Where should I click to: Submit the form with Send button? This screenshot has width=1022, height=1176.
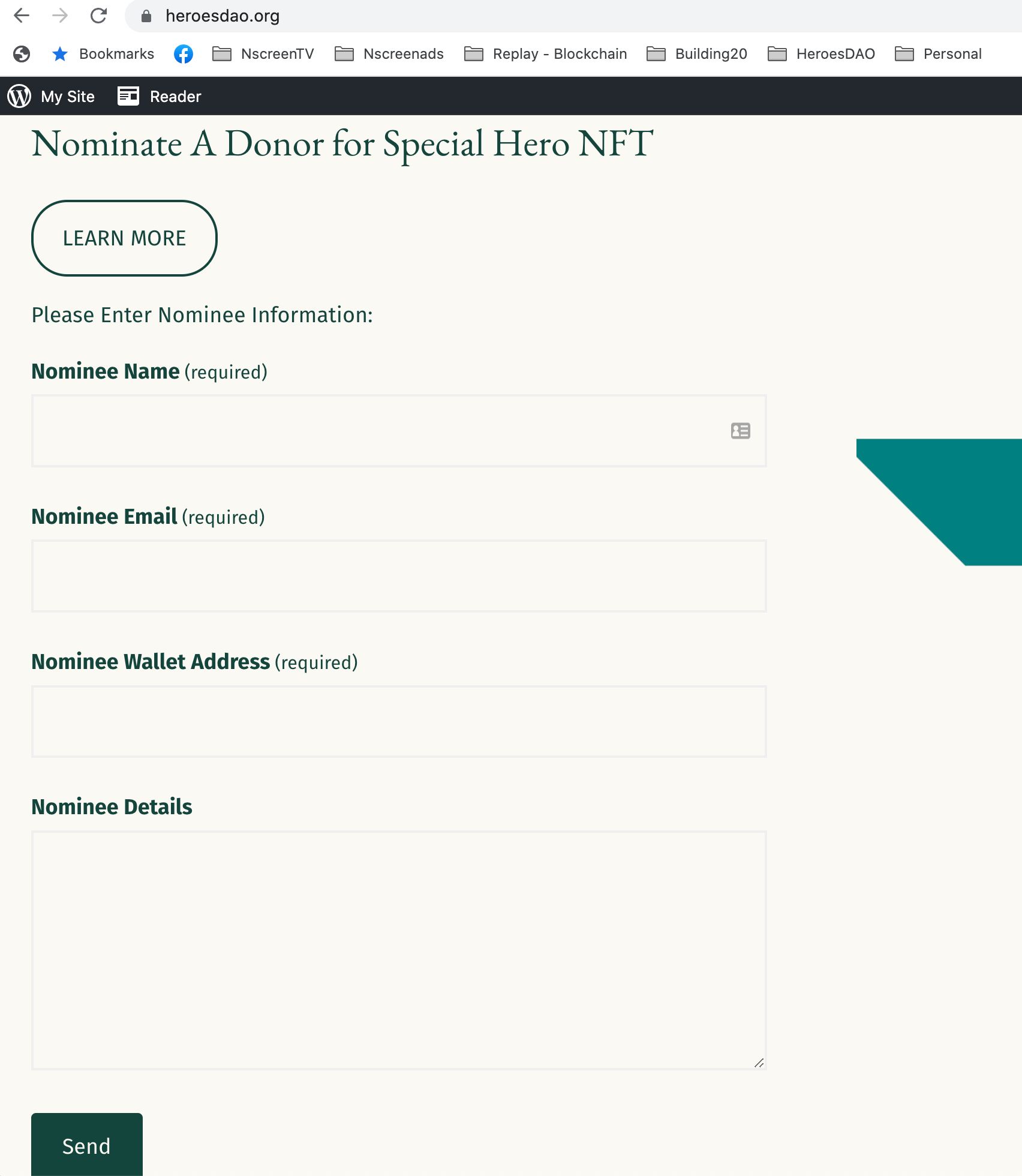pyautogui.click(x=87, y=1145)
